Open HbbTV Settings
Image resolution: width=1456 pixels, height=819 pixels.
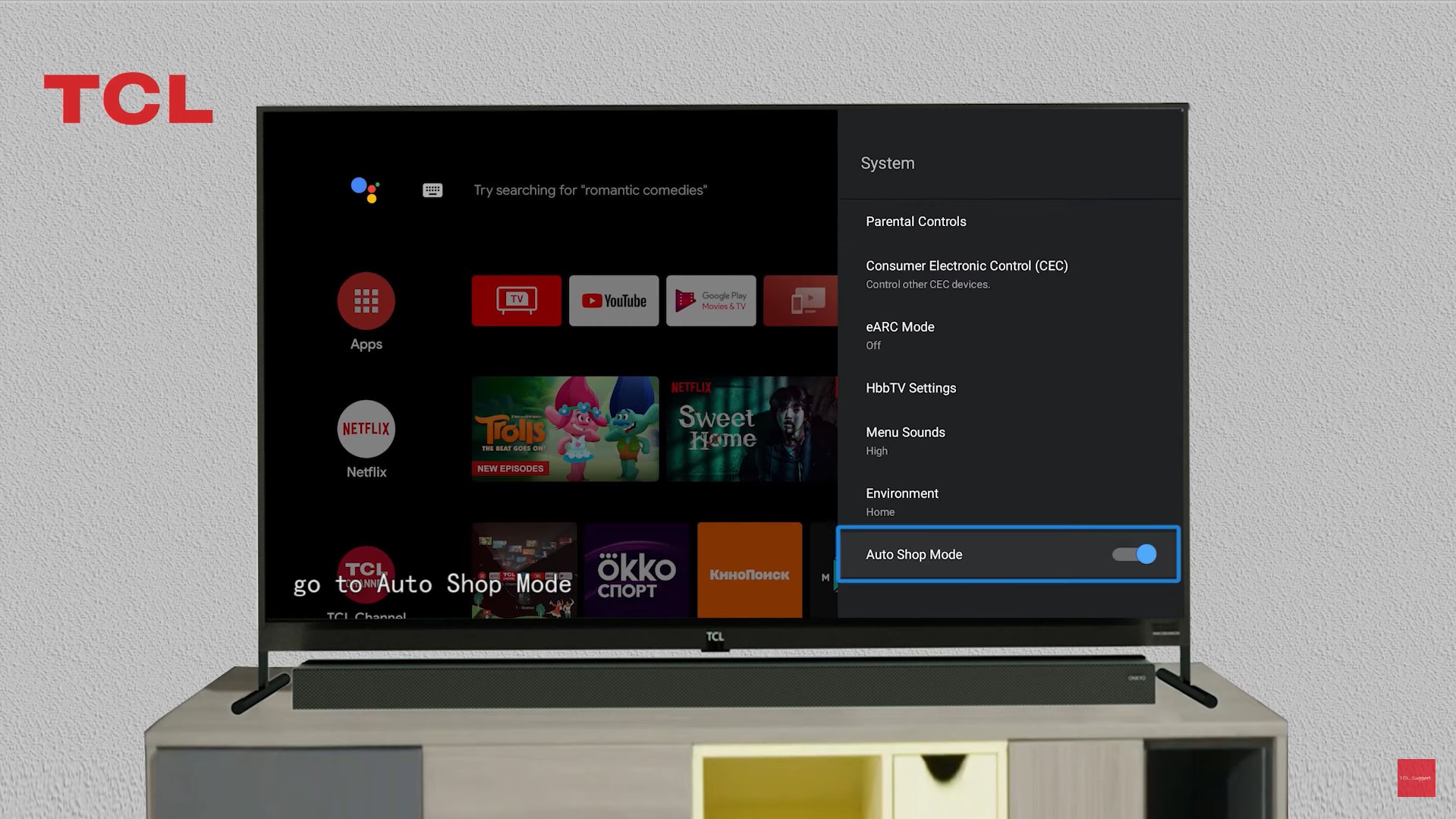pos(1008,388)
